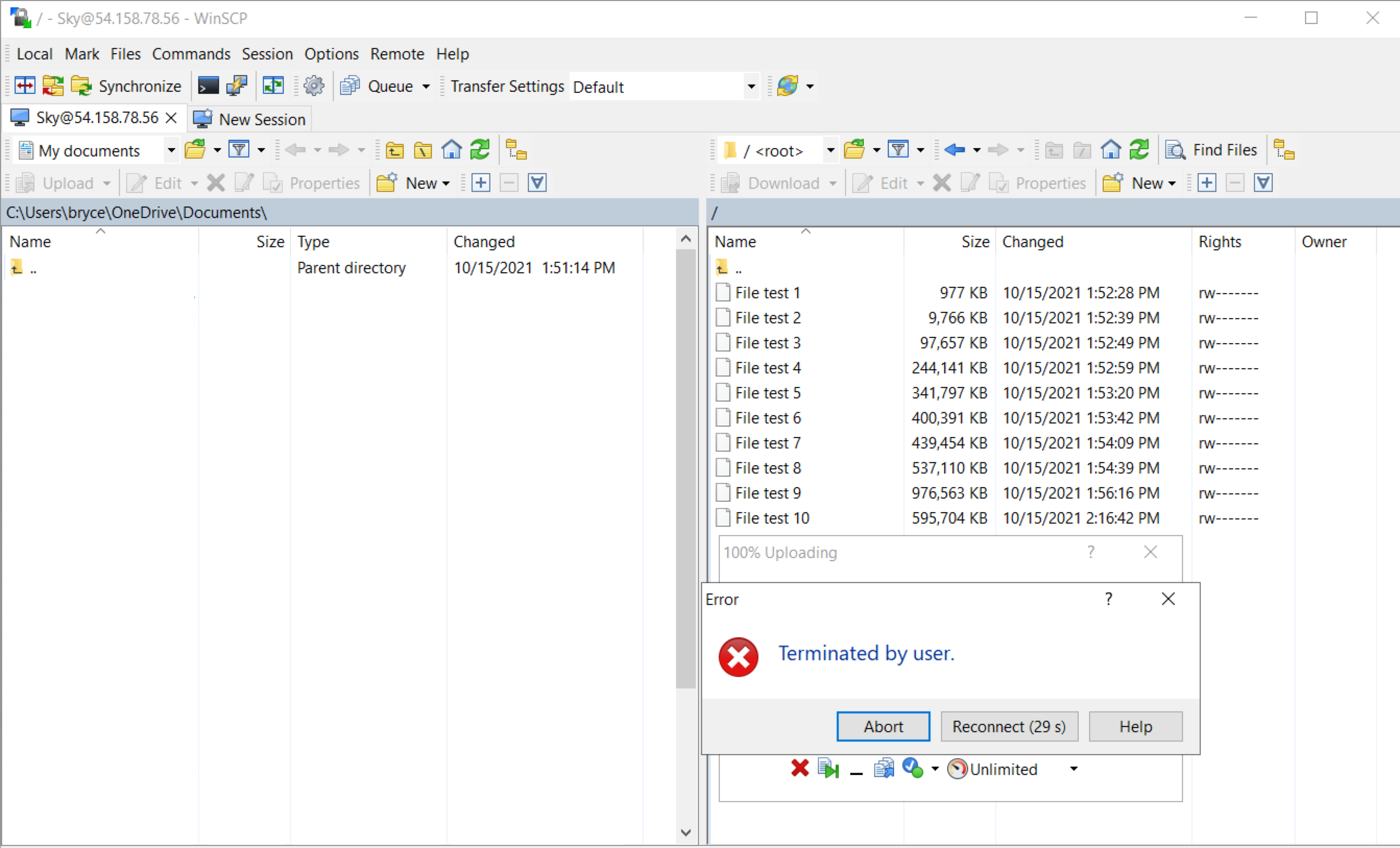Toggle the Queue panel
This screenshot has width=1400, height=848.
tap(377, 87)
